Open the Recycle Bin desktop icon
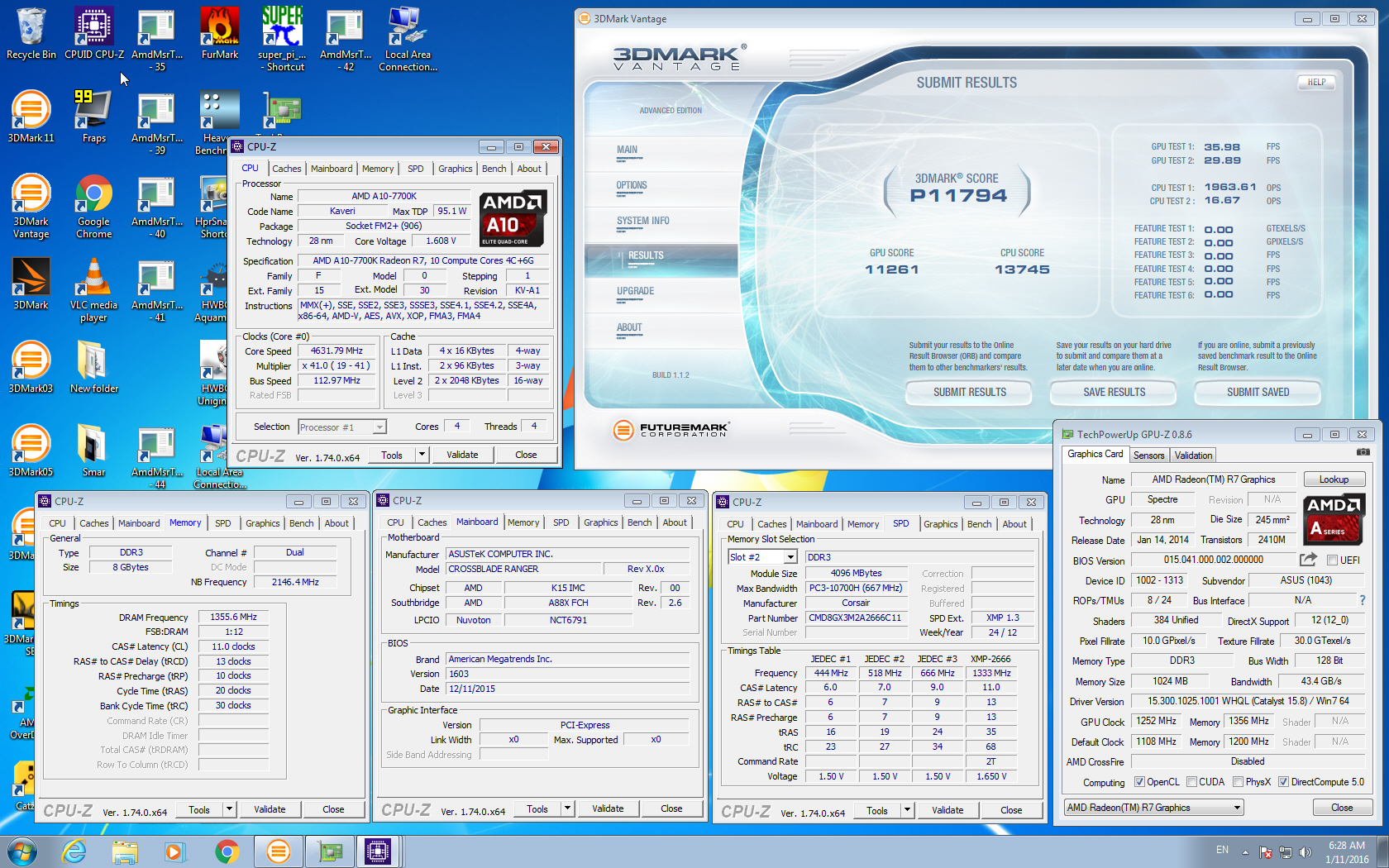The width and height of the screenshot is (1389, 868). click(31, 33)
